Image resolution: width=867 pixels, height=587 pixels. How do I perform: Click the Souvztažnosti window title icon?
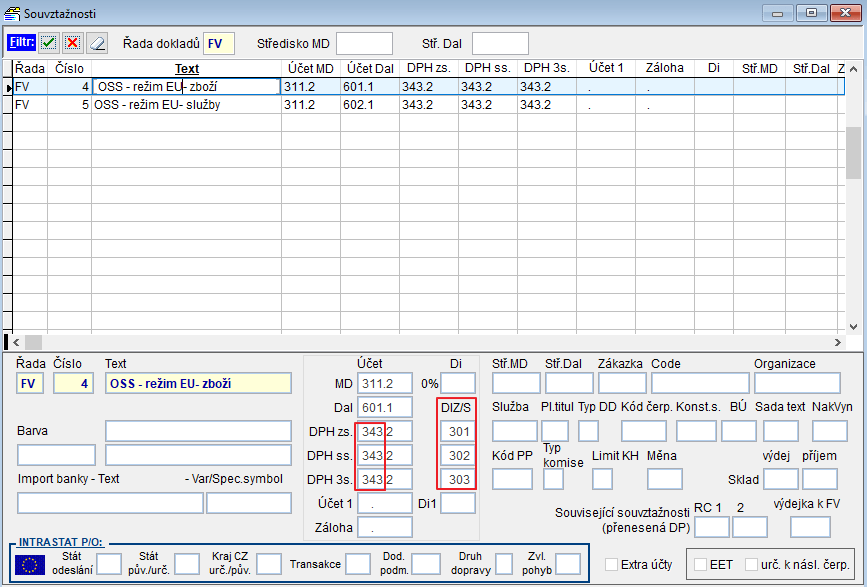coord(12,13)
